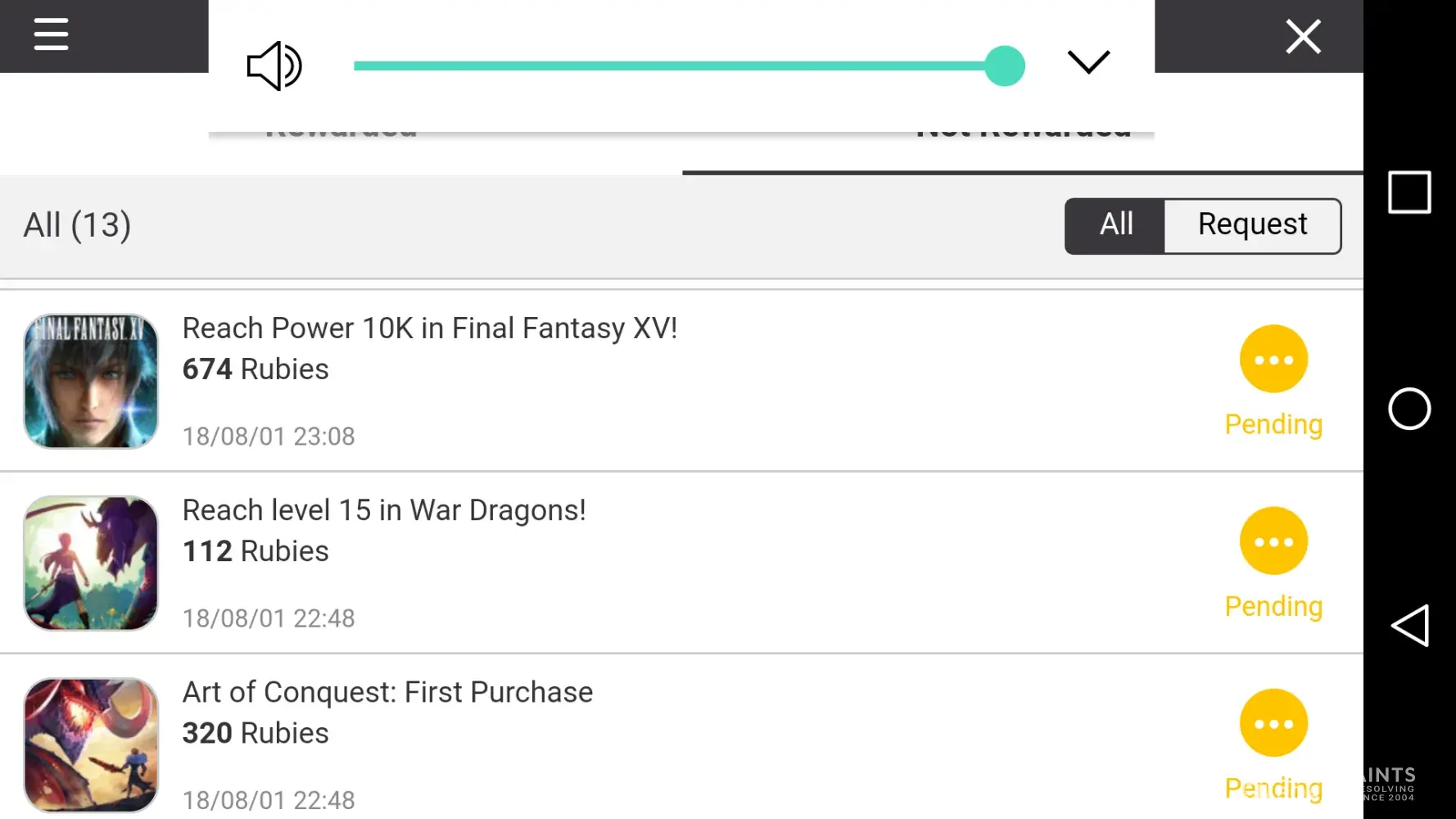
Task: Open the hamburger menu
Action: [51, 35]
